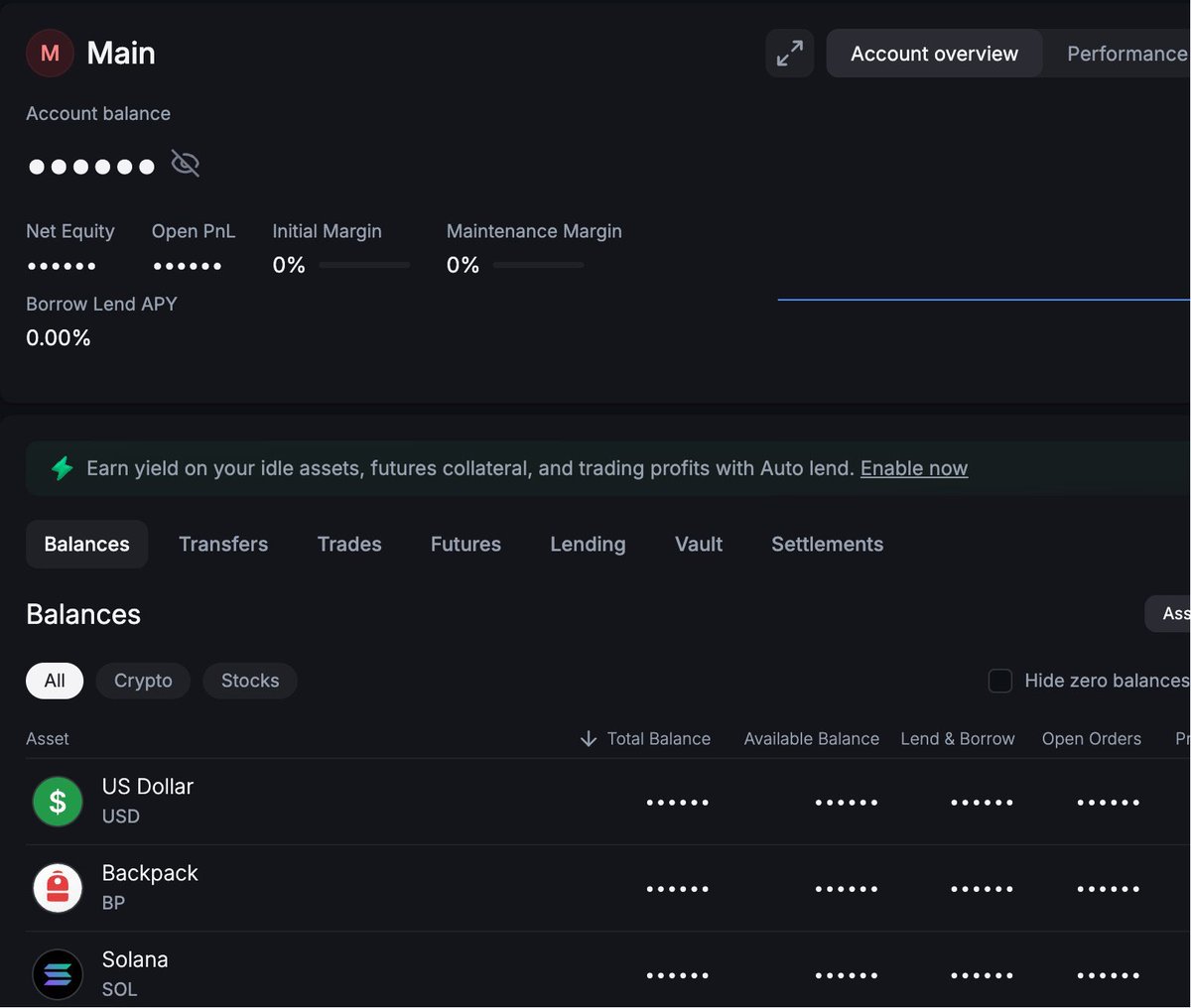This screenshot has width=1191, height=1008.
Task: Click the Initial Margin progress bar
Action: pyautogui.click(x=364, y=265)
